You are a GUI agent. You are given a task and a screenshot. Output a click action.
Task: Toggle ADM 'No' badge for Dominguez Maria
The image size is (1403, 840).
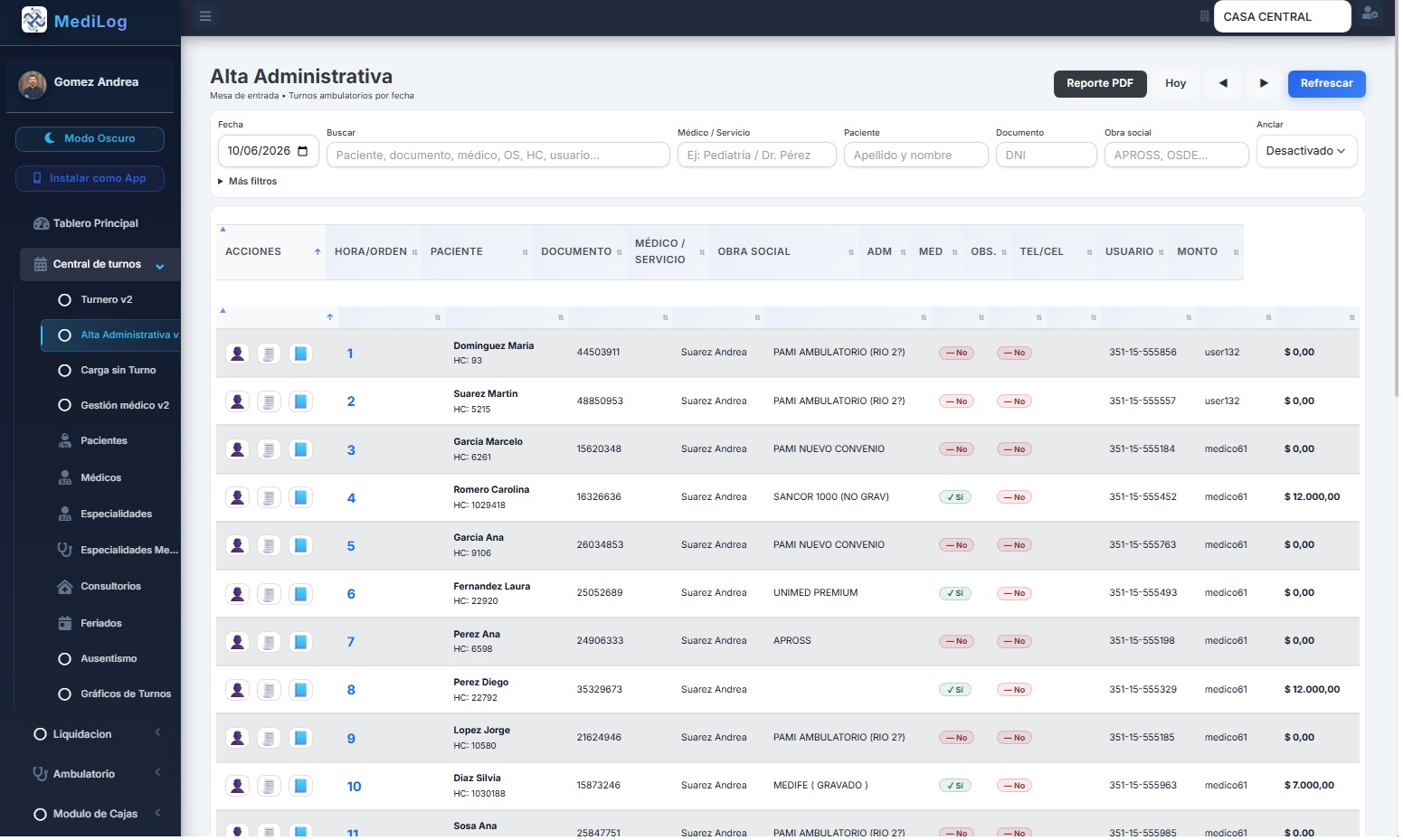[956, 354]
